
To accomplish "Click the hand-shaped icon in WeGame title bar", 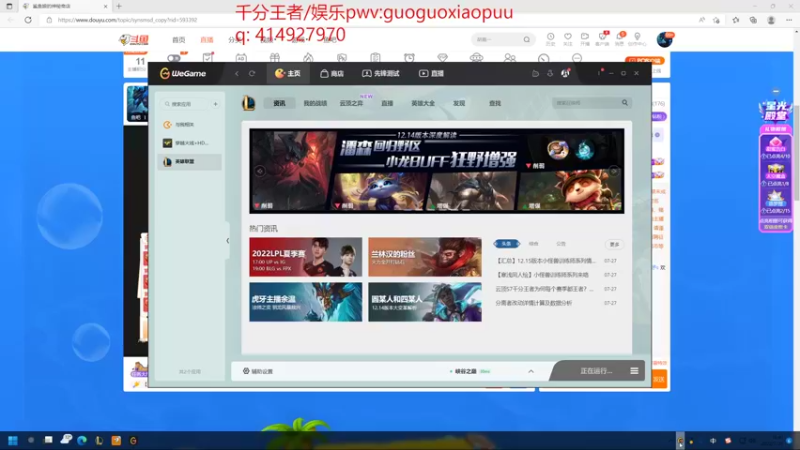I will click(550, 73).
